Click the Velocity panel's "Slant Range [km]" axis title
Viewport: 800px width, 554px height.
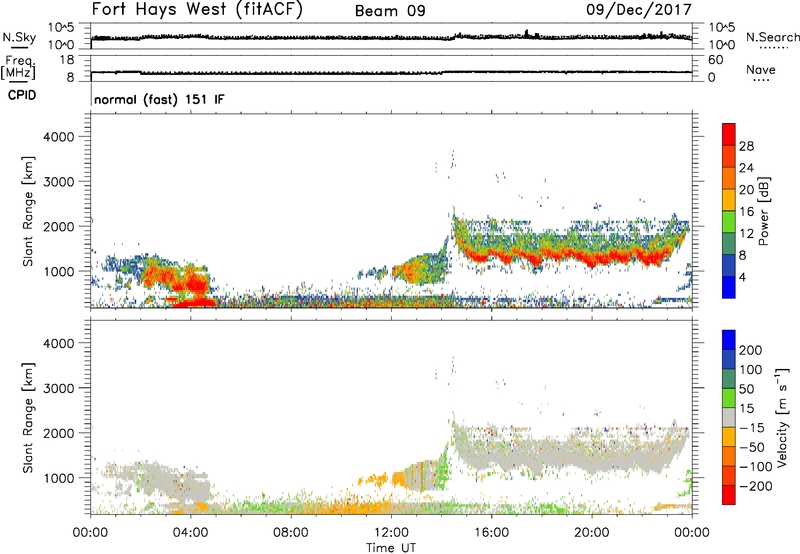pos(28,418)
